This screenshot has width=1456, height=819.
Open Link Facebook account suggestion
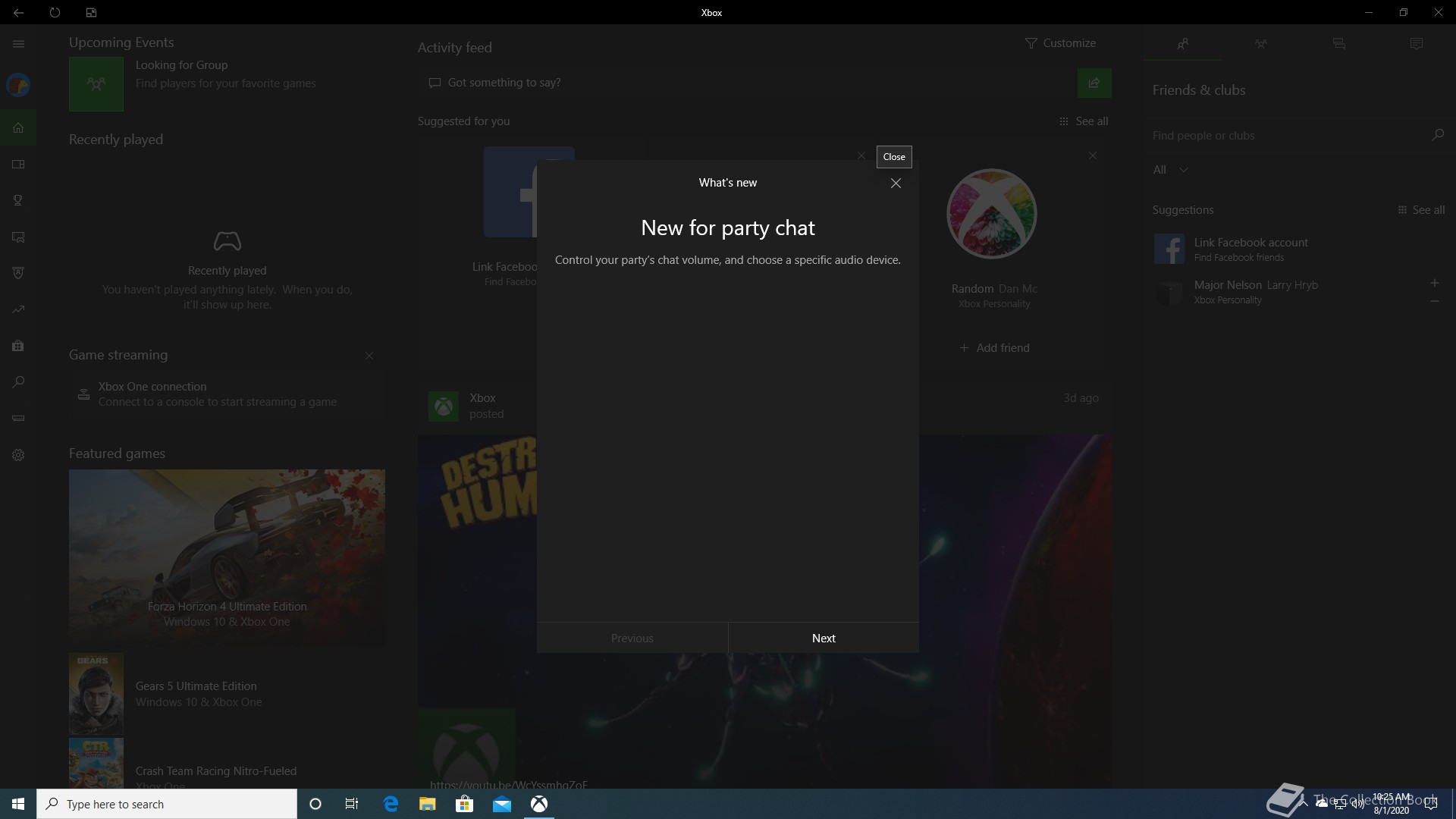click(x=1298, y=249)
